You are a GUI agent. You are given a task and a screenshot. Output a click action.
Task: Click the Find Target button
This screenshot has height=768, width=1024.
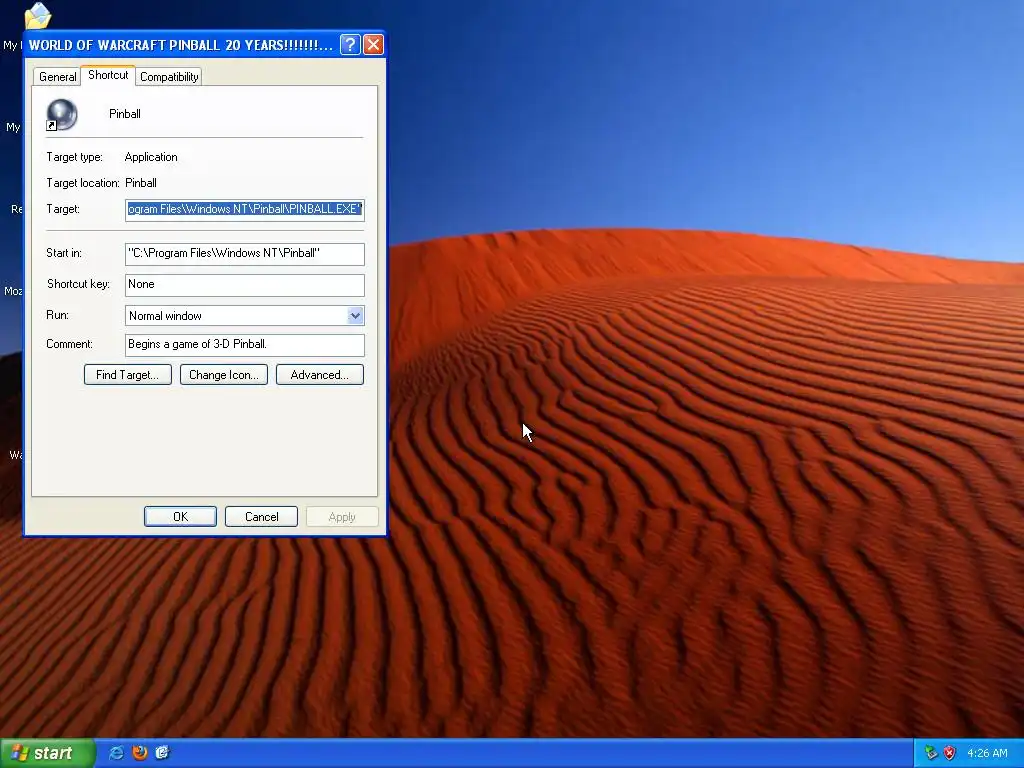click(x=127, y=375)
